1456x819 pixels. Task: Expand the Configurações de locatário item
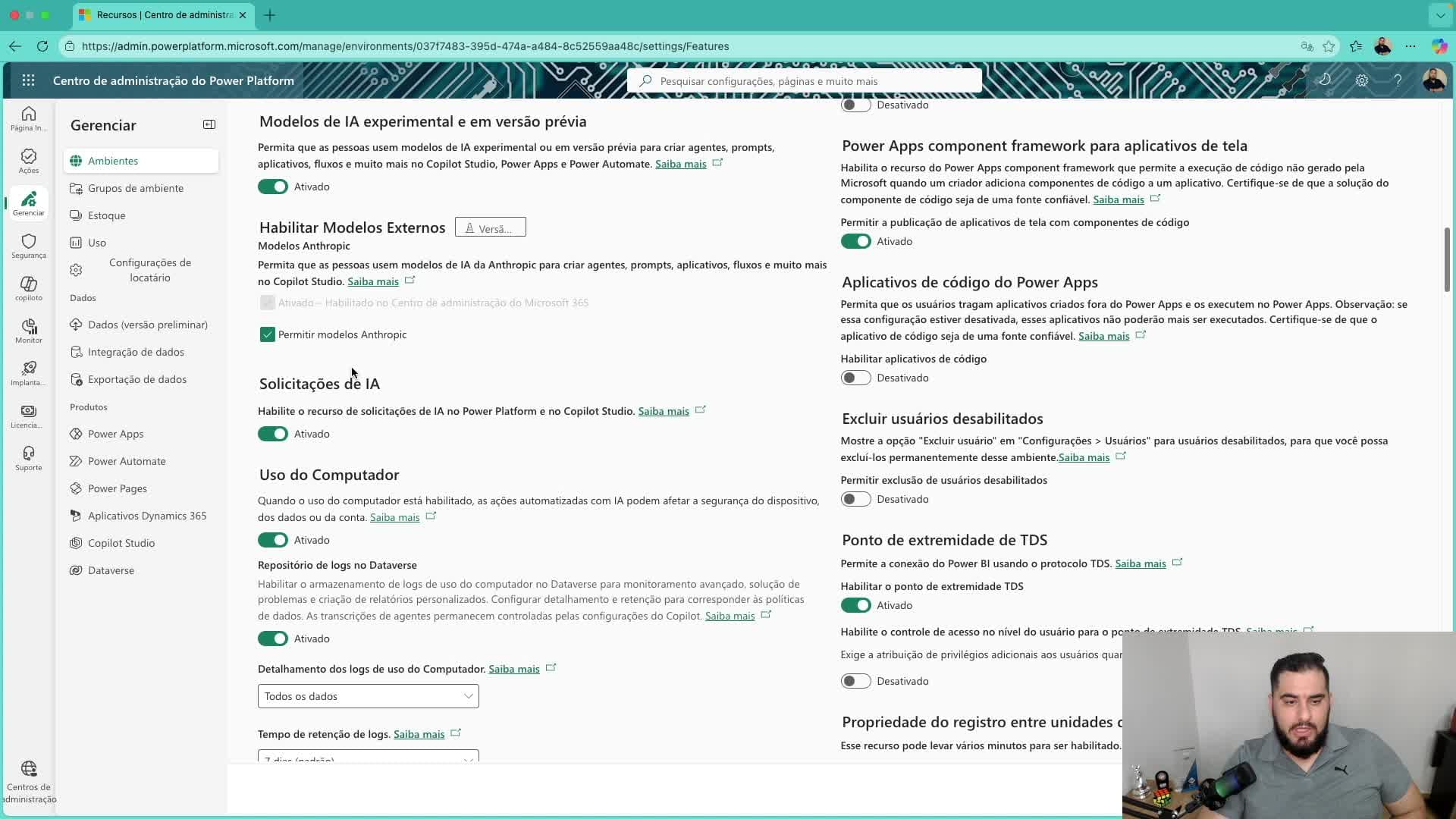(151, 270)
